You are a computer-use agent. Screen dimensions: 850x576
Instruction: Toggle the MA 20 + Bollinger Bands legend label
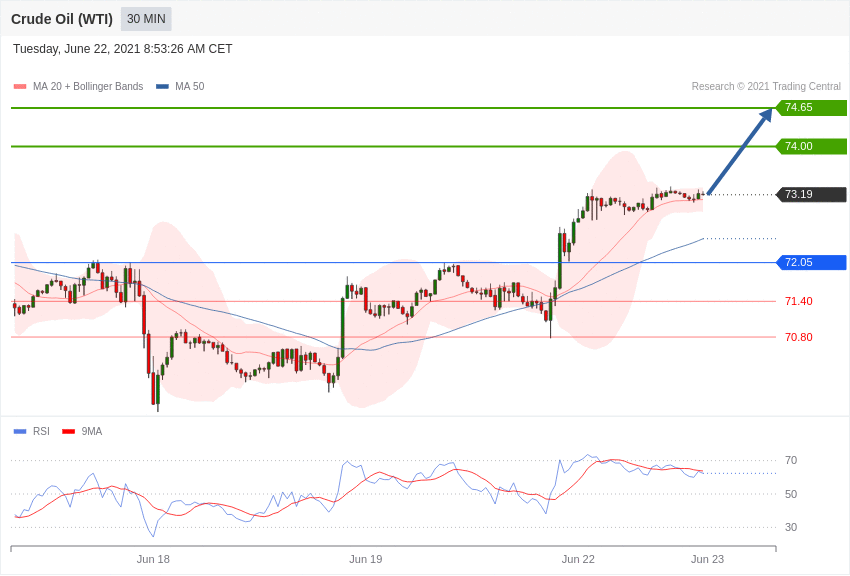pyautogui.click(x=88, y=87)
